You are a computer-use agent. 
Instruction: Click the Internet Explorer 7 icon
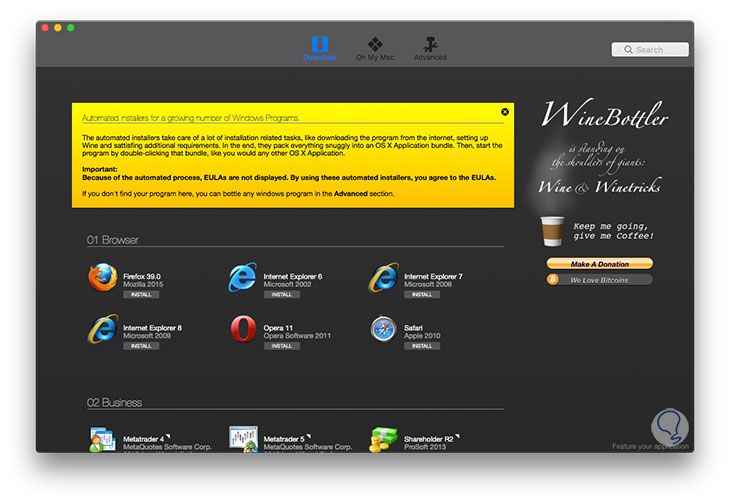(384, 277)
